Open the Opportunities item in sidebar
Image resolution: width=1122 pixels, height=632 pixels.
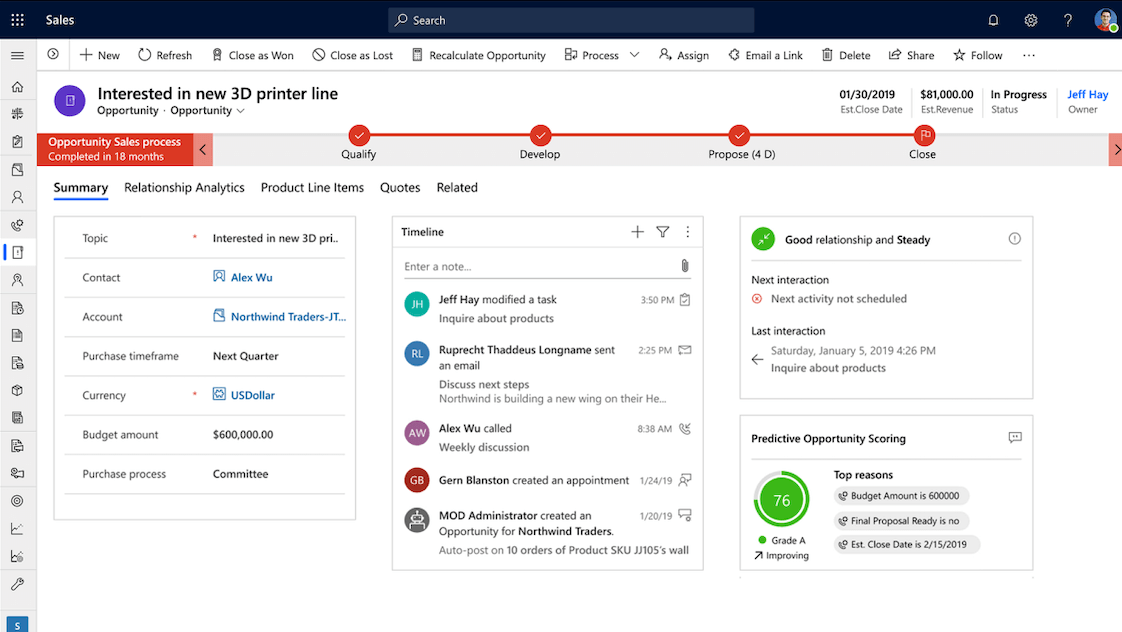(x=17, y=252)
